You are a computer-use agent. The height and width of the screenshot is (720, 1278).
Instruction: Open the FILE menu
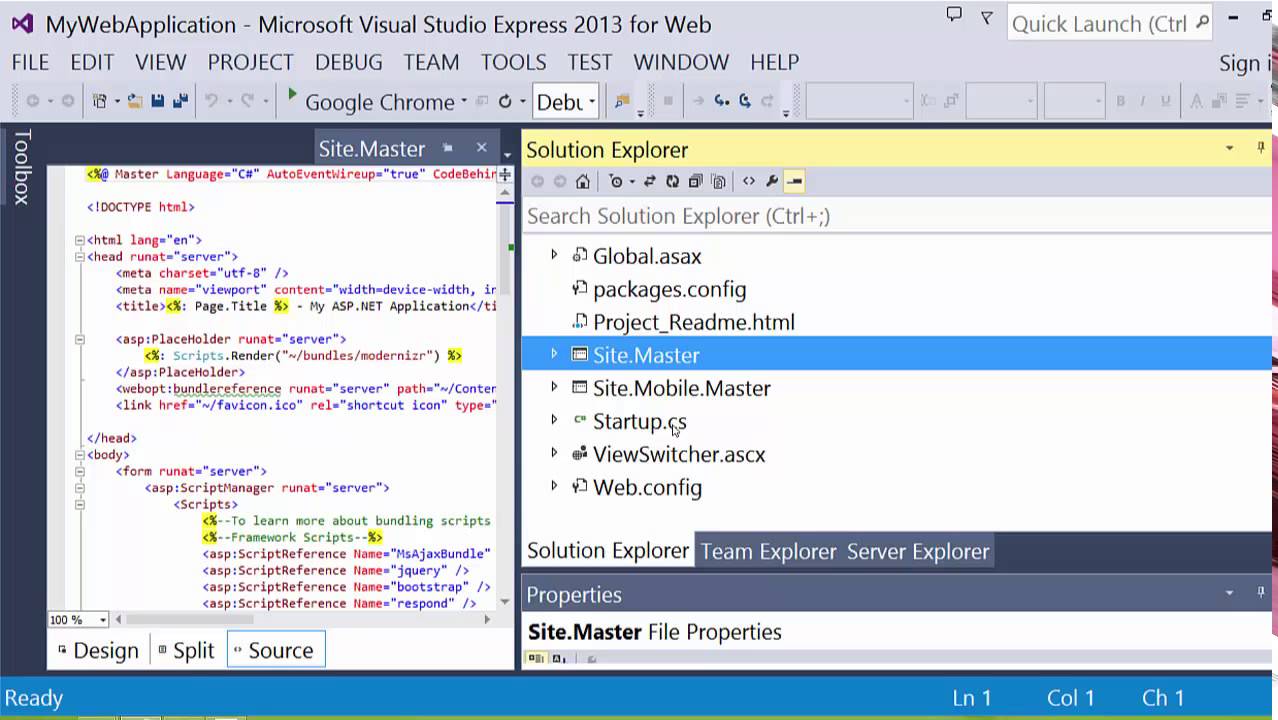pyautogui.click(x=30, y=62)
